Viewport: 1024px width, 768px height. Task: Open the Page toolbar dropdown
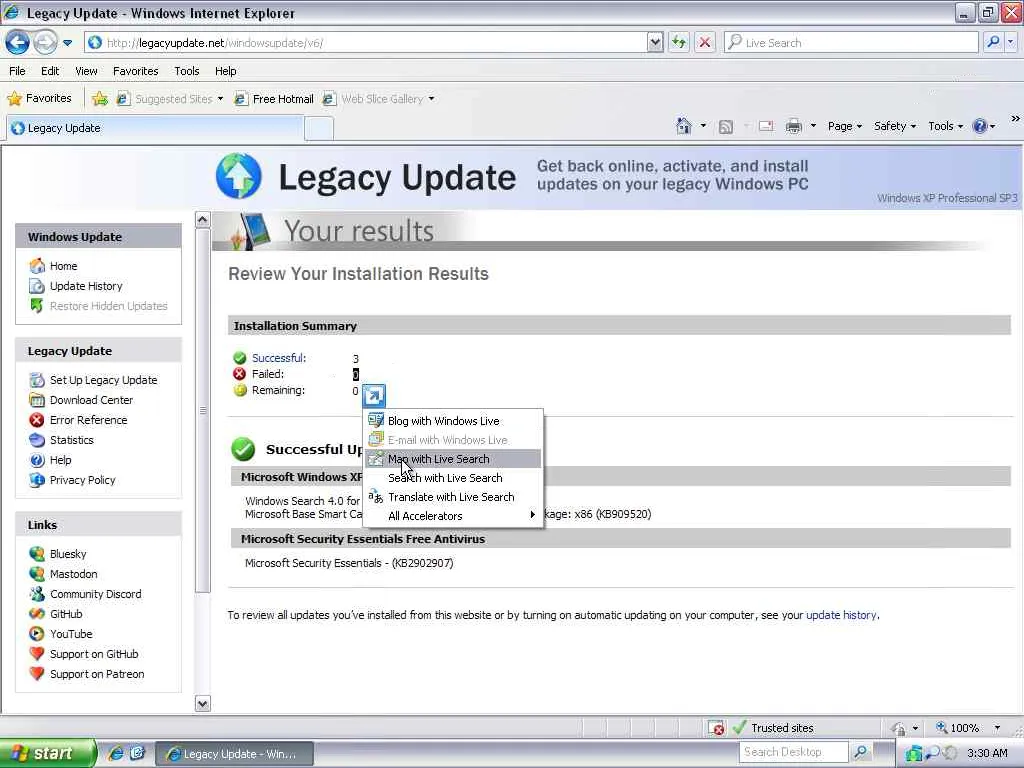(x=844, y=126)
